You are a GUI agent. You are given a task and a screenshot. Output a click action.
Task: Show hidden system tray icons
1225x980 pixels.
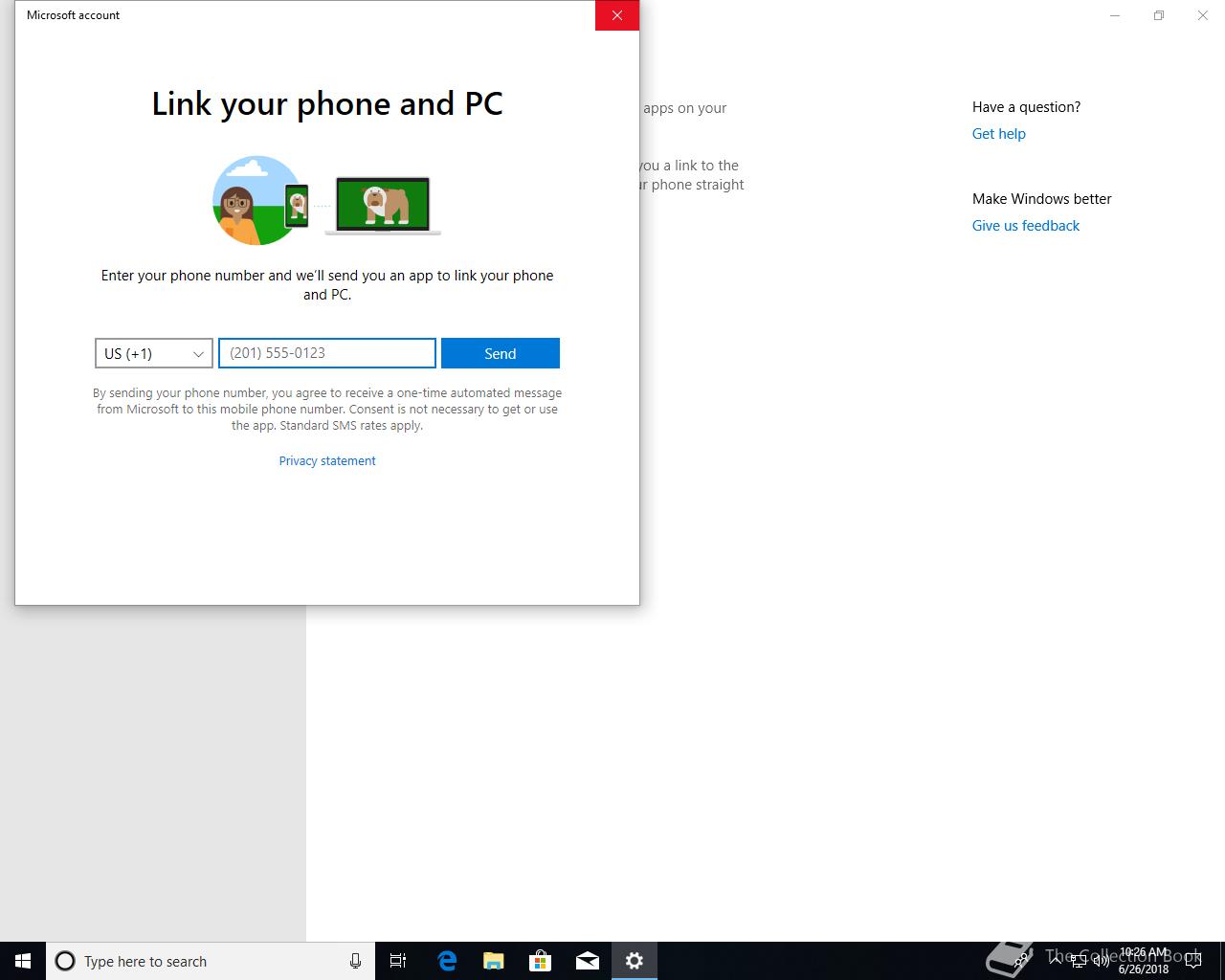point(1056,961)
